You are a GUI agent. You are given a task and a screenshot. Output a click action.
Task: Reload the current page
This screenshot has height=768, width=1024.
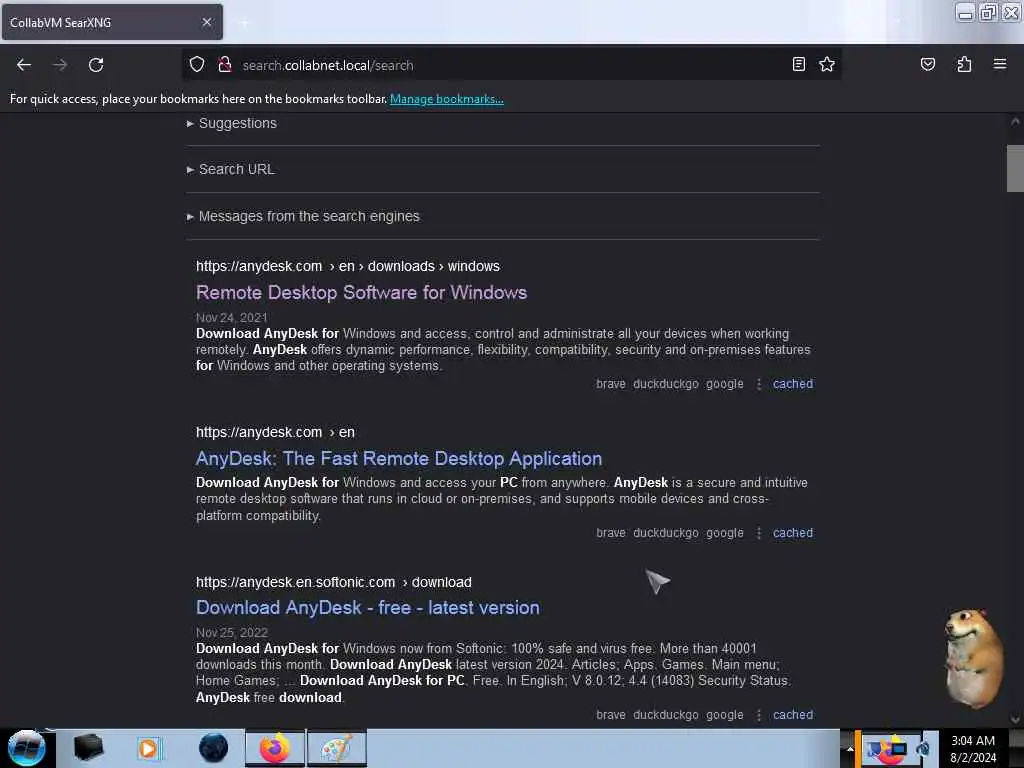96,65
